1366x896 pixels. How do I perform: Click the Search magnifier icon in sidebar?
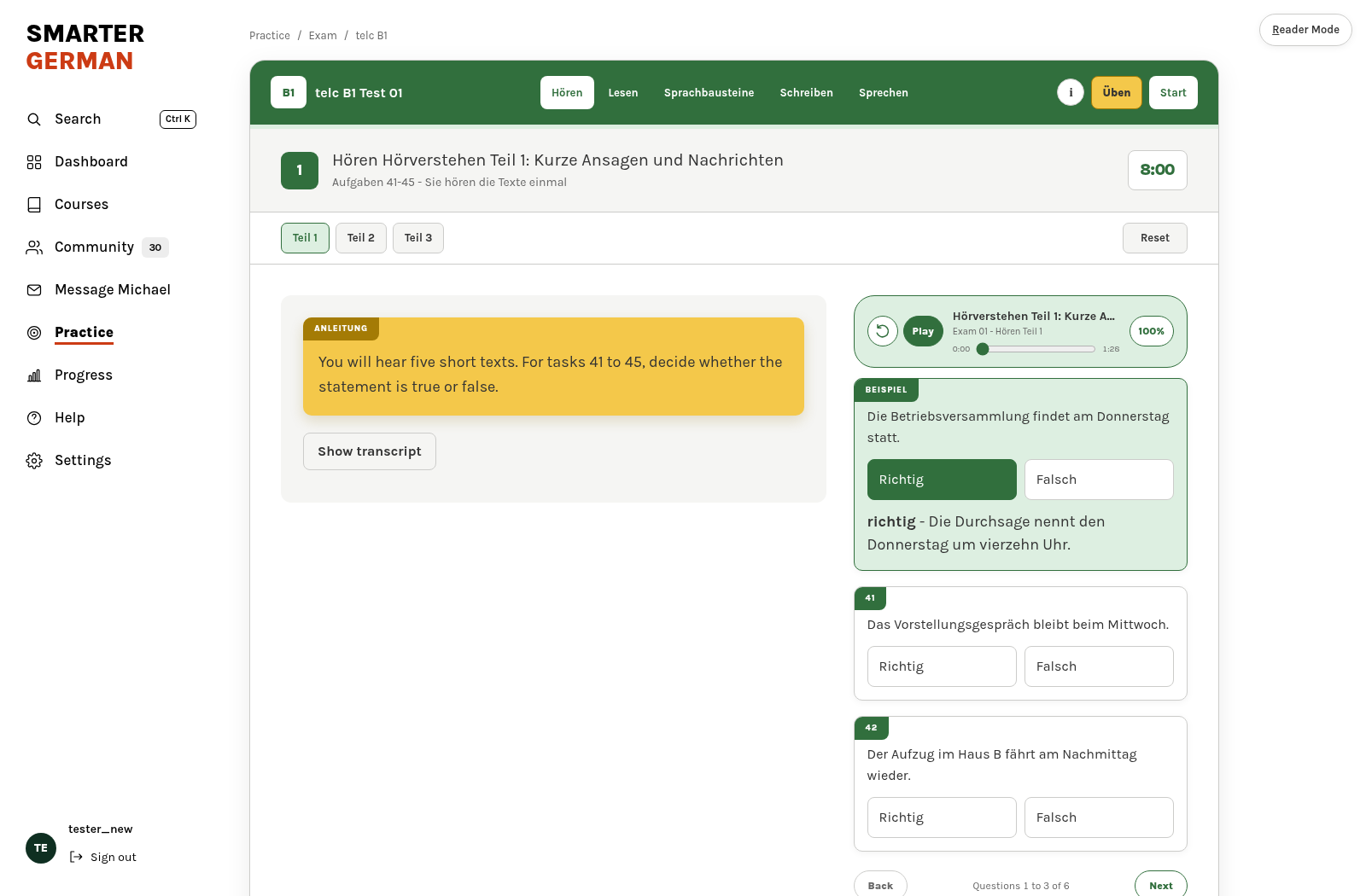34,119
